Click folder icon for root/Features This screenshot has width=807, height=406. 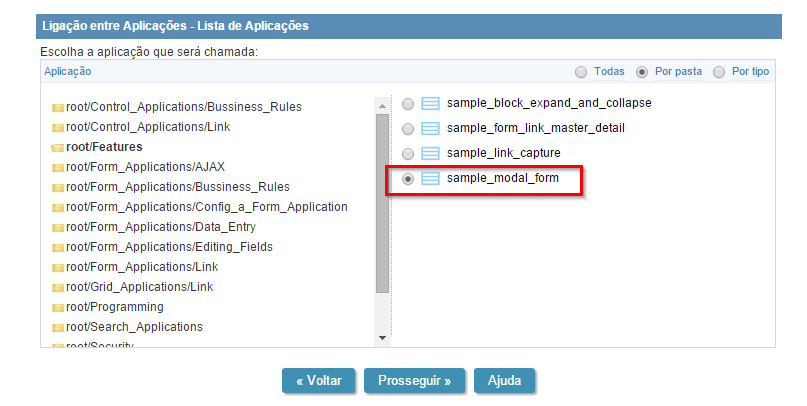tap(58, 147)
